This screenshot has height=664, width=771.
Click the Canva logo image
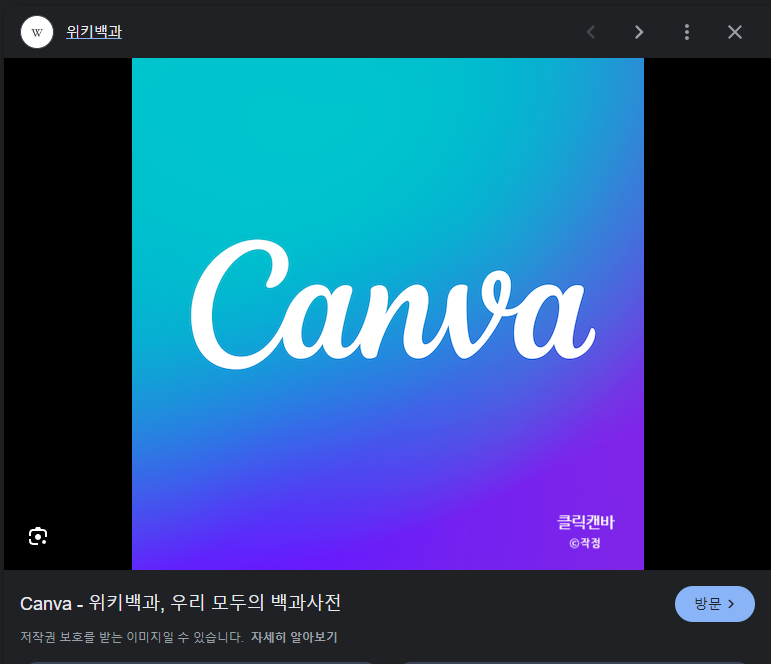coord(388,314)
